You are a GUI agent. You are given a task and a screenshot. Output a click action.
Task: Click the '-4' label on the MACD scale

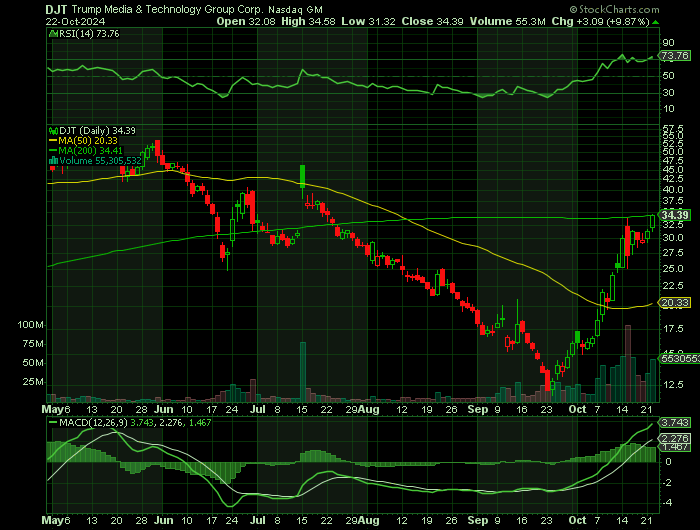[668, 503]
